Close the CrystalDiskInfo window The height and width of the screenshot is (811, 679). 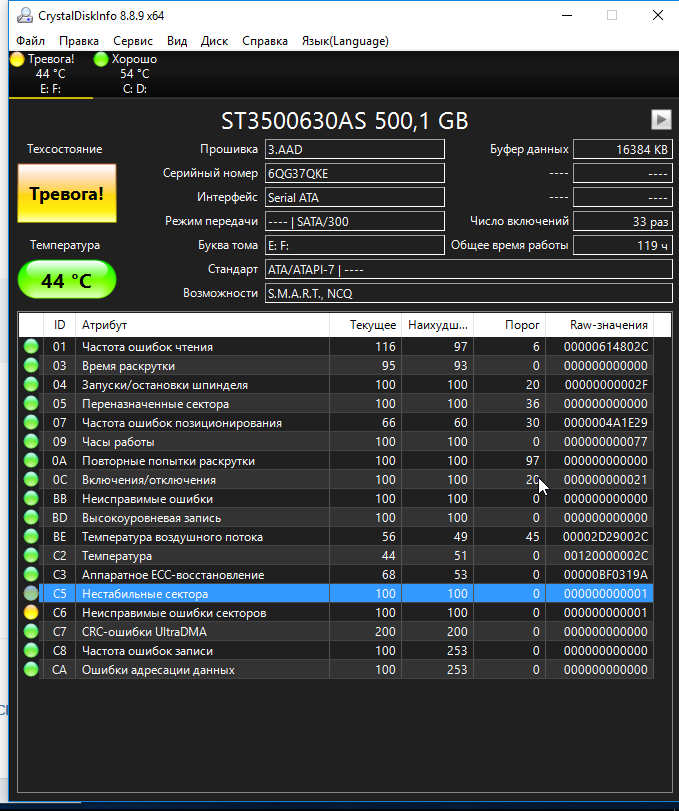[x=657, y=16]
